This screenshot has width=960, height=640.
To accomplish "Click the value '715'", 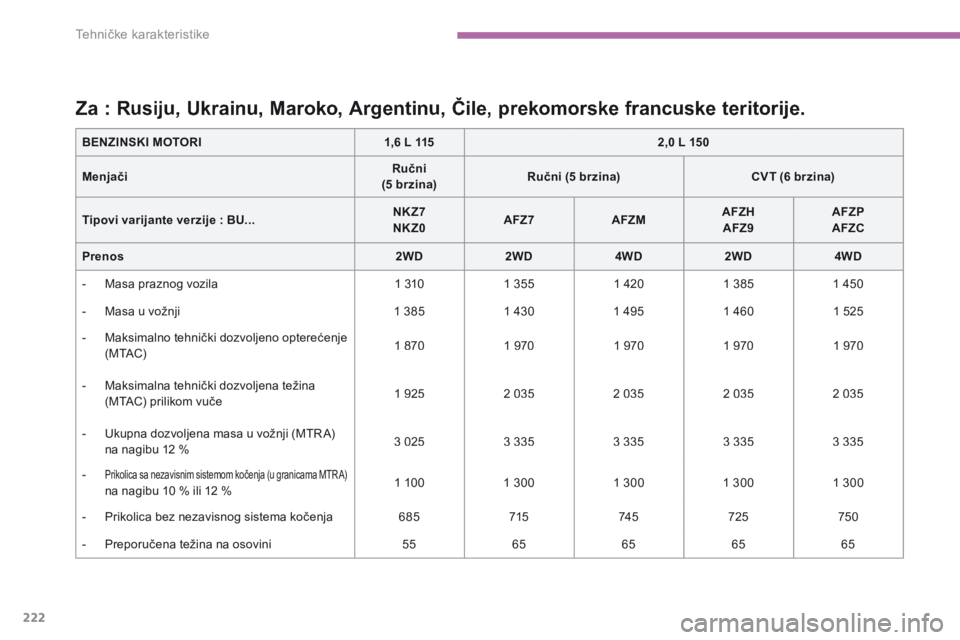I will (519, 516).
